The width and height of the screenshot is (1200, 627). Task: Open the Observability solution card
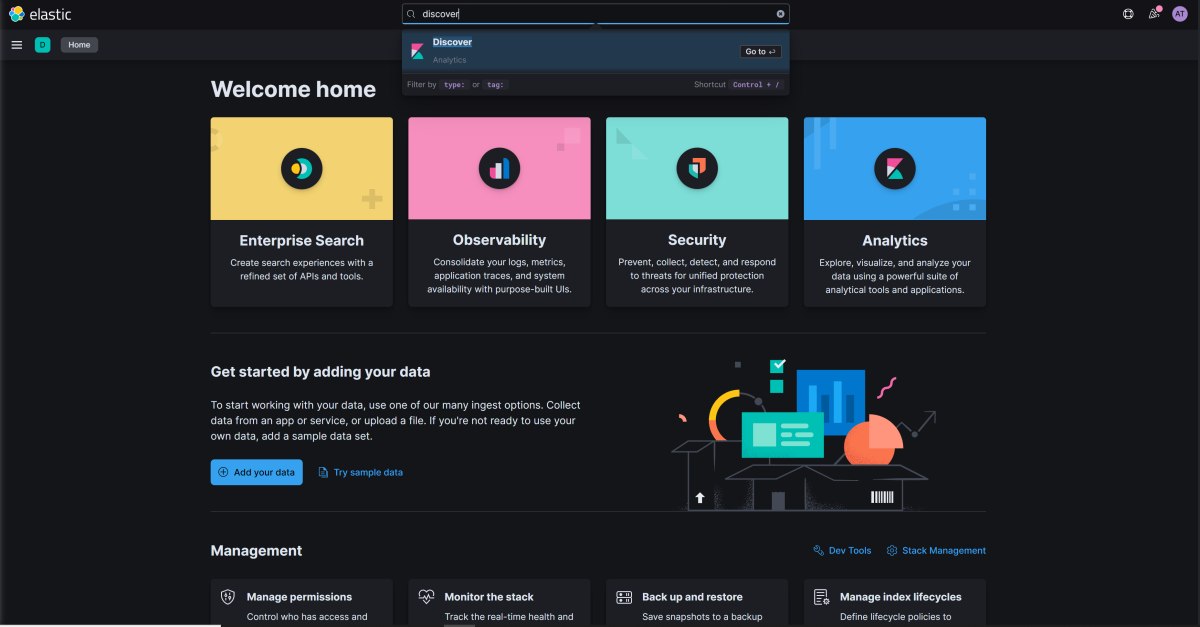499,212
